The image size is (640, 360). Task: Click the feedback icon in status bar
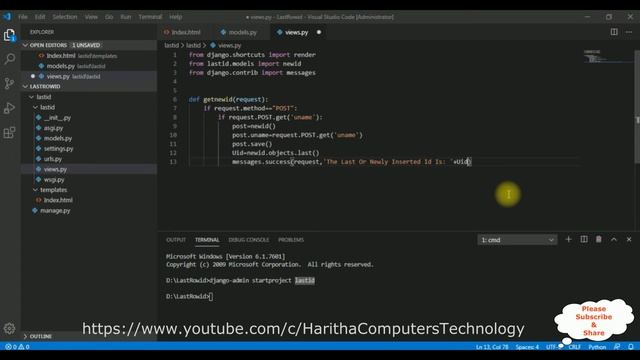pyautogui.click(x=617, y=347)
